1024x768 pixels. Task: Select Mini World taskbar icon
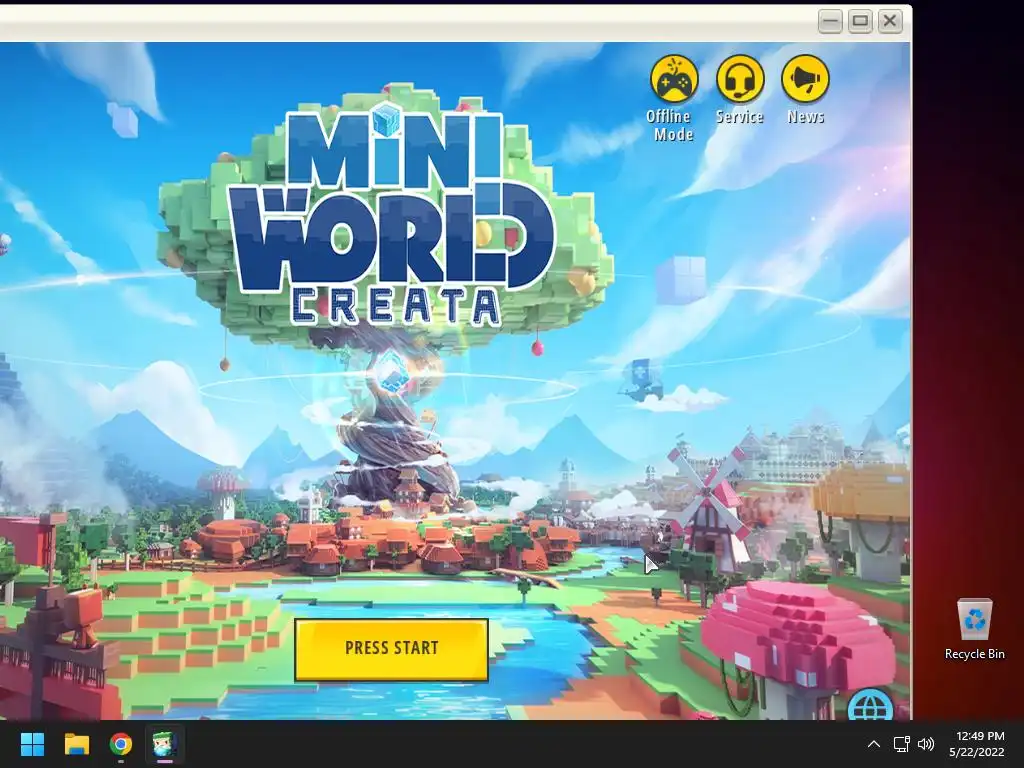click(165, 744)
